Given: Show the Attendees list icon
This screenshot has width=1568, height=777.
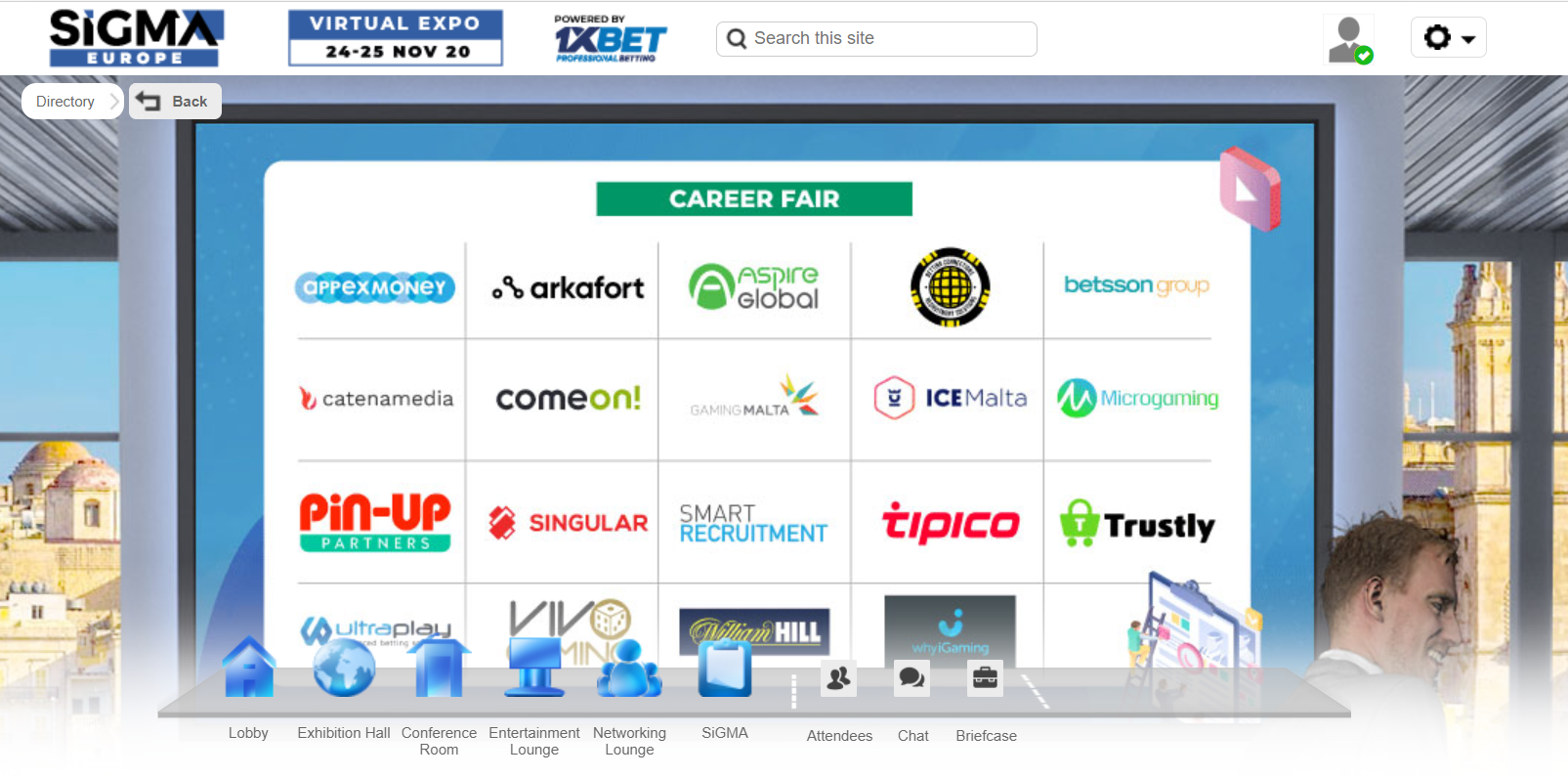Looking at the screenshot, I should (838, 678).
